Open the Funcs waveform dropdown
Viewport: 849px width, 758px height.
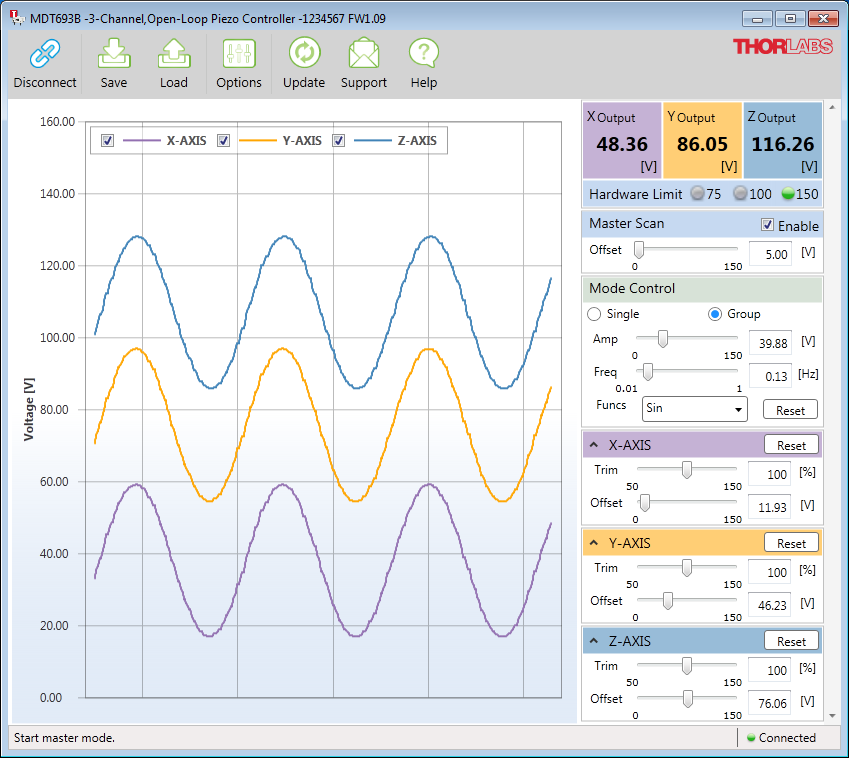(694, 408)
